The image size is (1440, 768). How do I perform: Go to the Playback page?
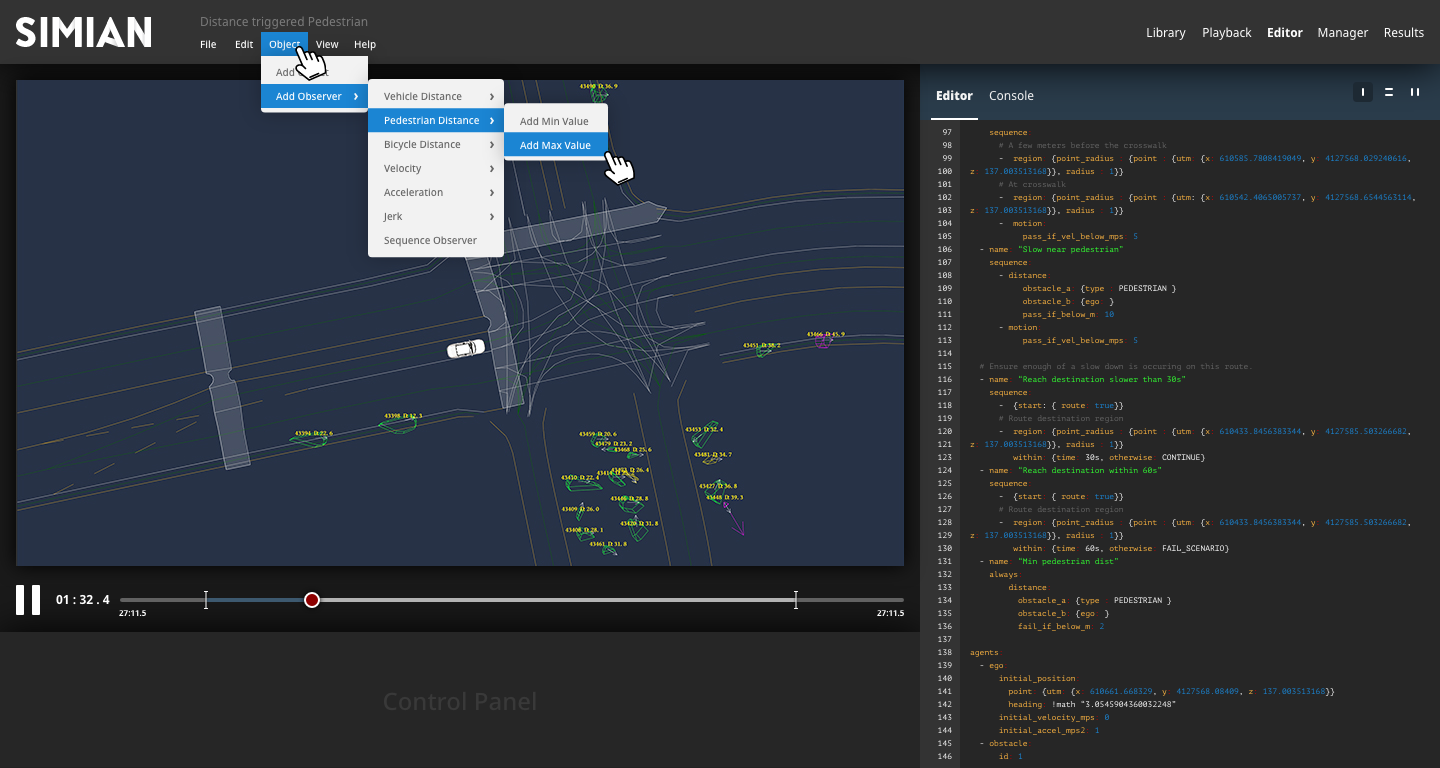point(1226,33)
